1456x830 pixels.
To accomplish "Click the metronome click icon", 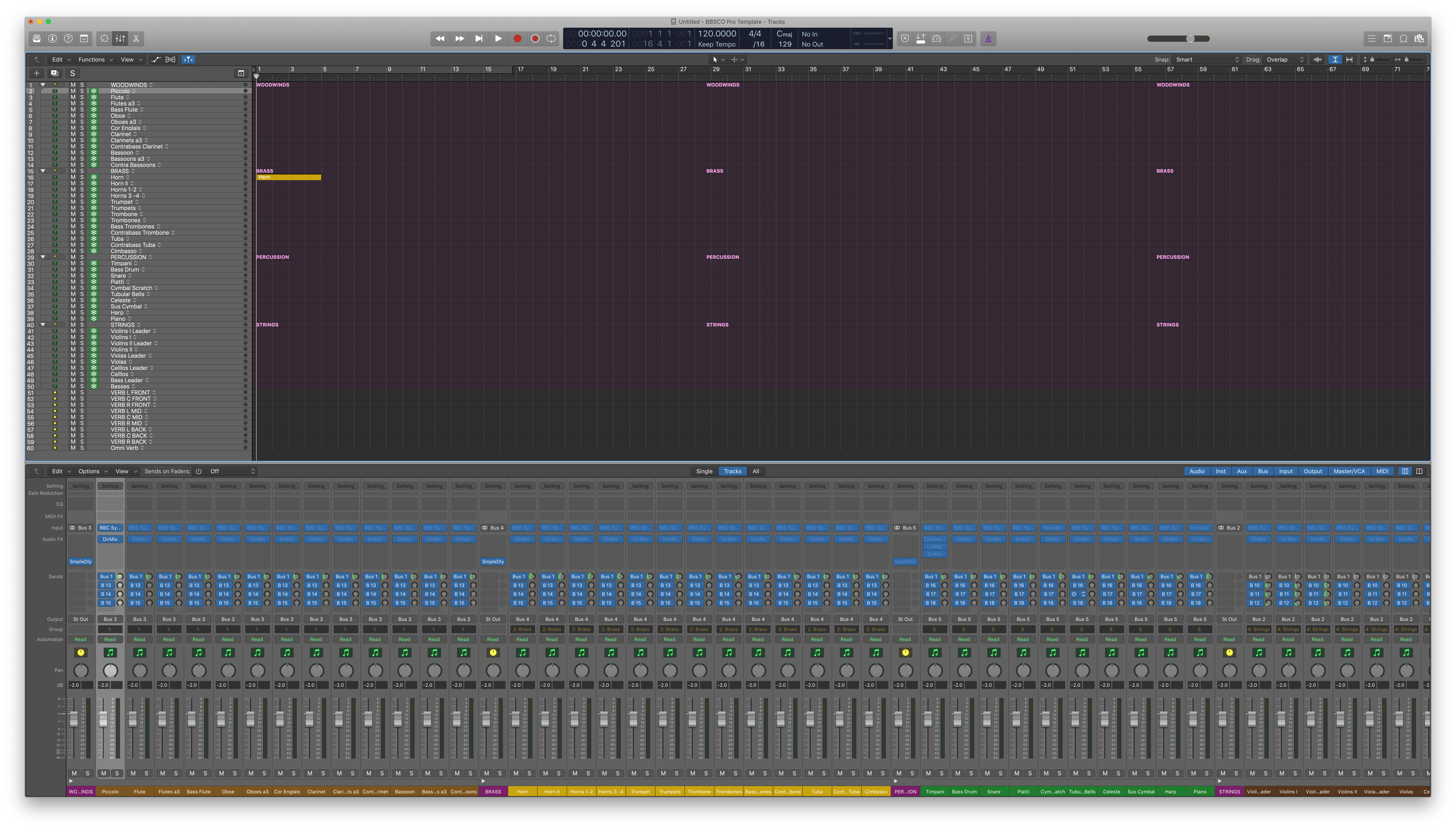I will [x=988, y=39].
